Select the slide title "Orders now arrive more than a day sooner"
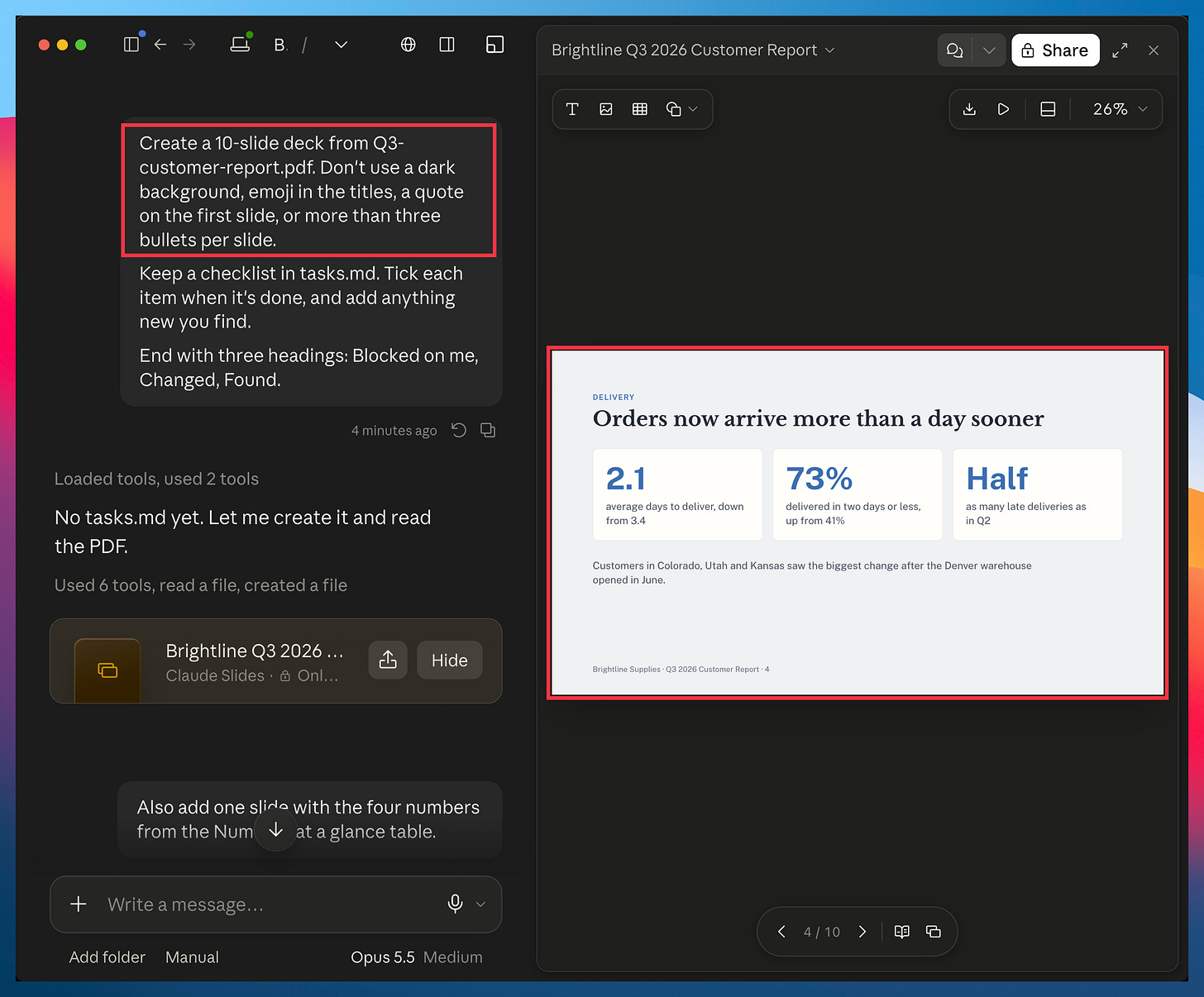The image size is (1204, 997). (x=819, y=418)
